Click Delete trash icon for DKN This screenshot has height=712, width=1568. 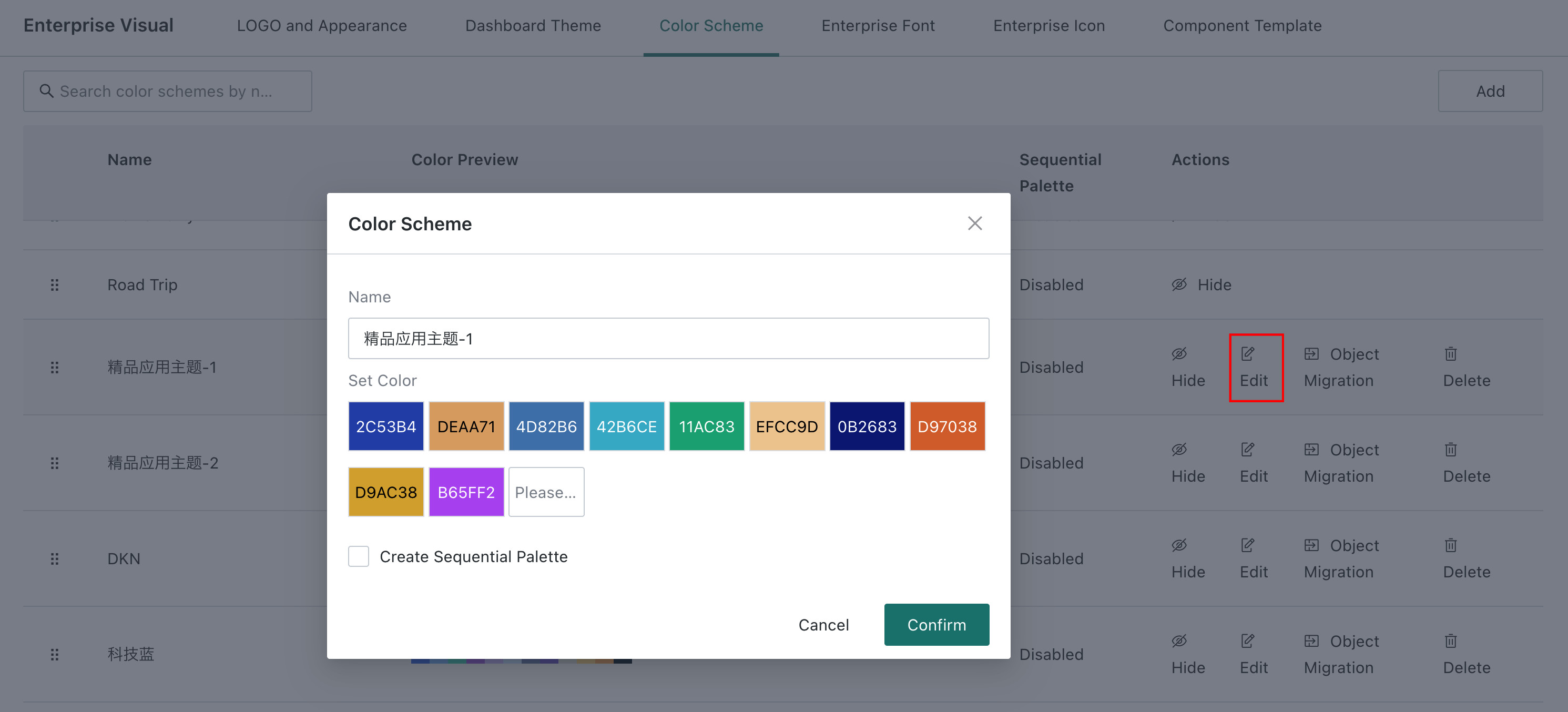pos(1451,545)
